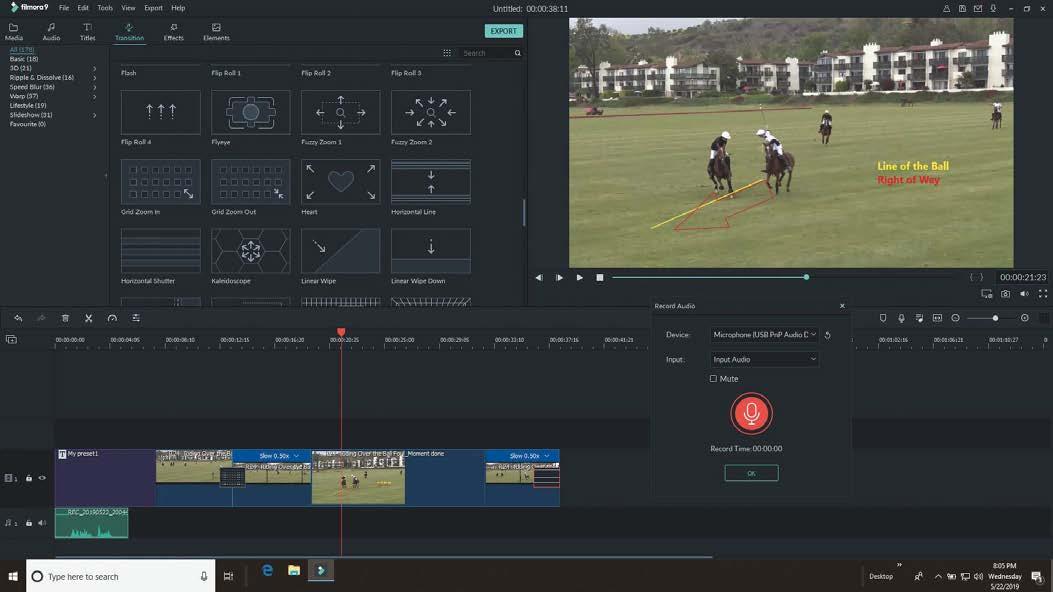Select the Kaleidoscope transition thumbnail
The image size is (1053, 592).
click(250, 251)
